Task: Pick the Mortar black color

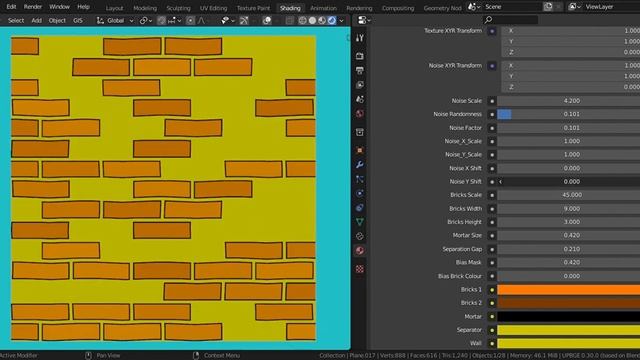Action: tap(569, 317)
